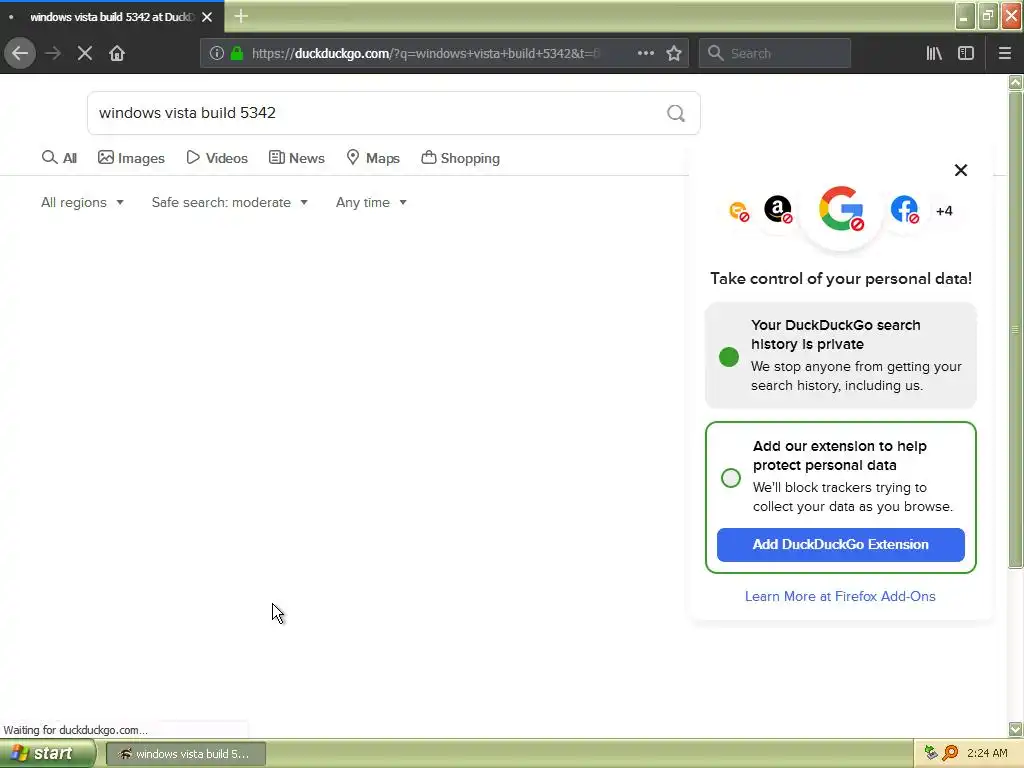Image resolution: width=1024 pixels, height=768 pixels.
Task: Click the small orange blocked tracker icon
Action: tap(739, 212)
